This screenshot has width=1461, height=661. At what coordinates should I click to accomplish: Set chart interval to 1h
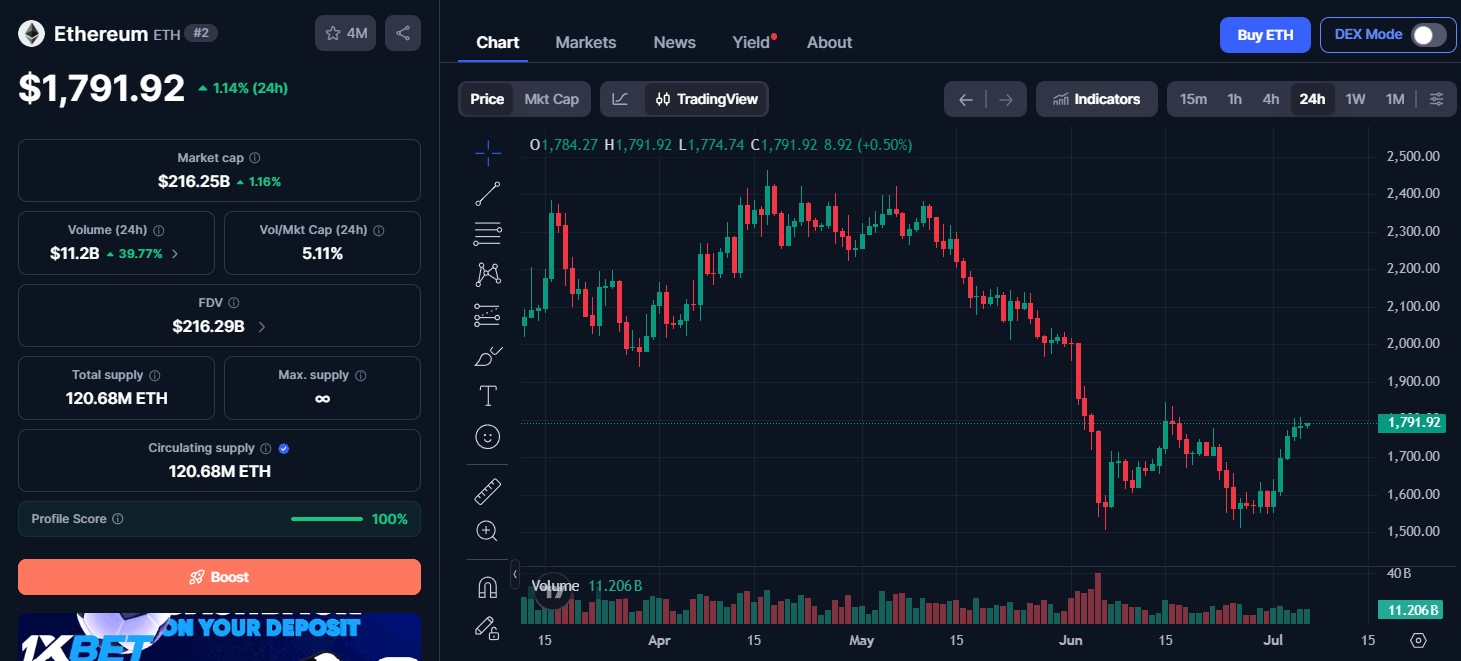coord(1235,99)
